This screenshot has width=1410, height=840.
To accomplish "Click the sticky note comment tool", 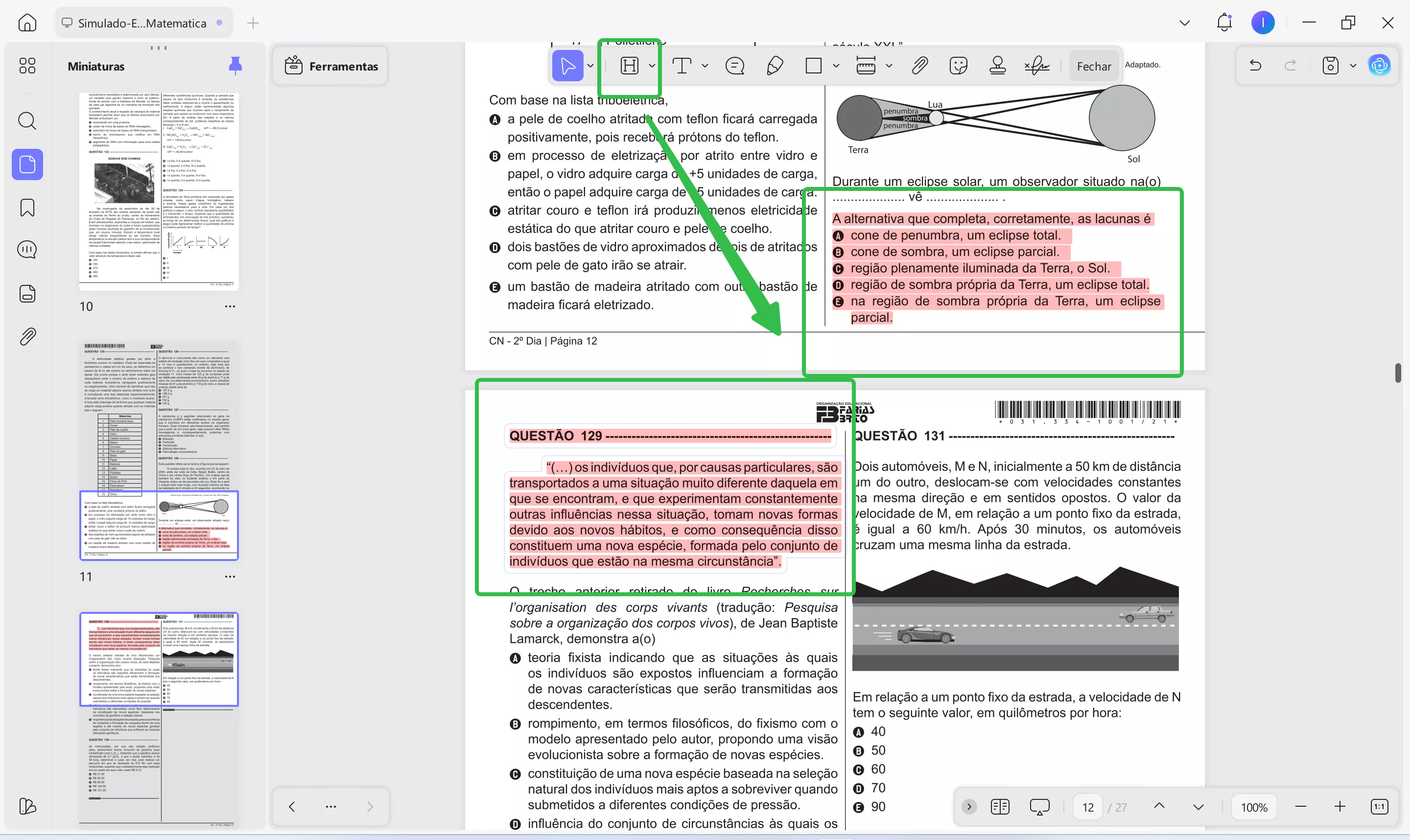I will (734, 66).
